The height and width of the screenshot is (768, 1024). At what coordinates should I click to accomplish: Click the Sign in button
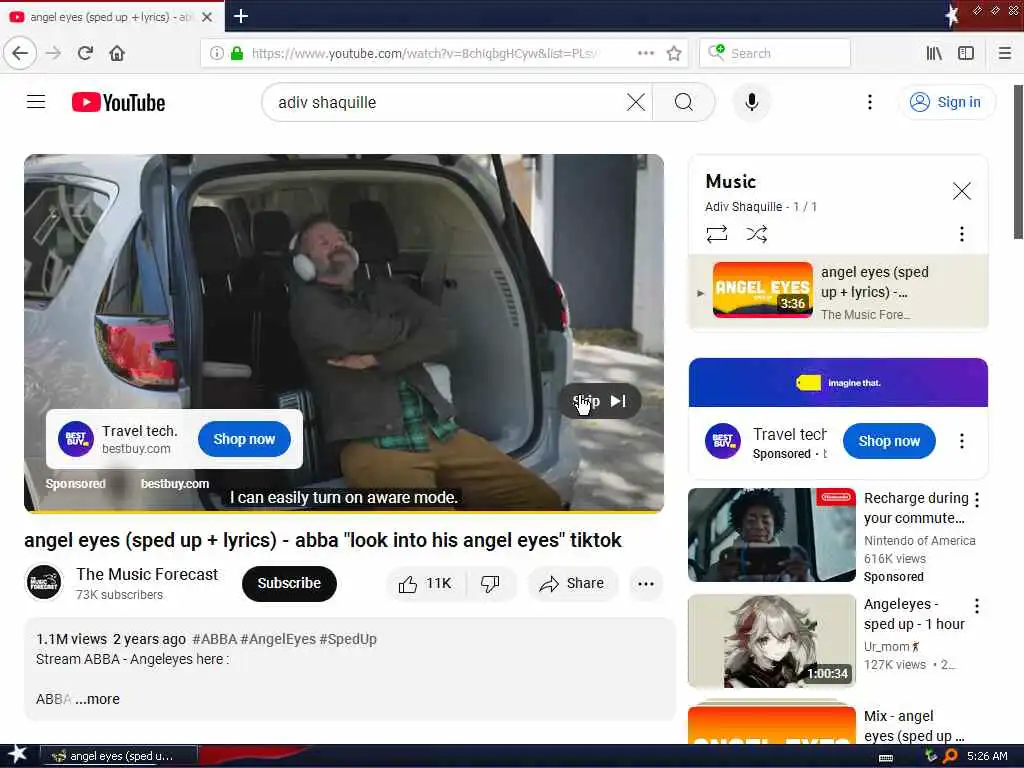click(x=947, y=102)
